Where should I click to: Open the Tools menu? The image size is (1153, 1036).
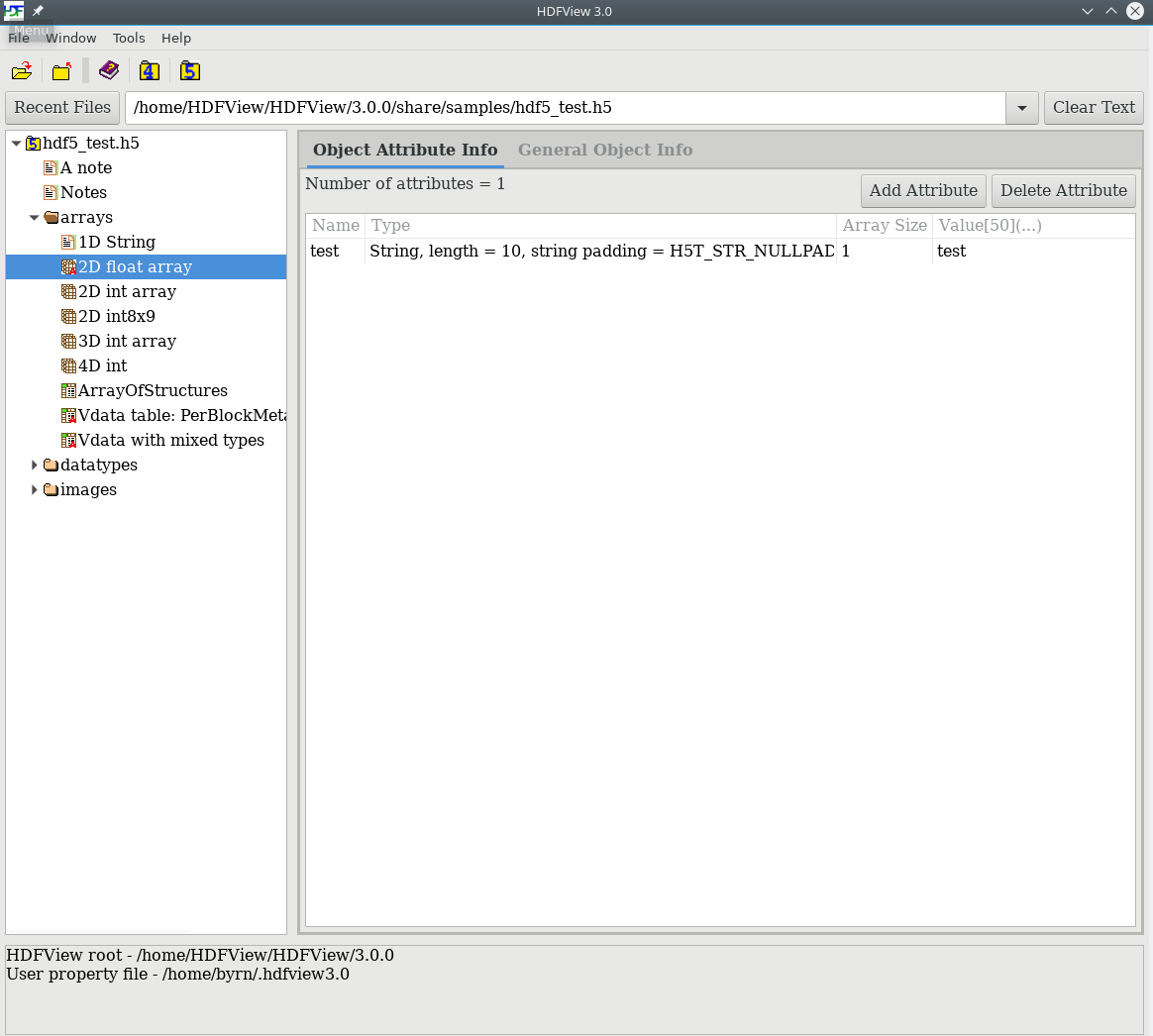click(x=129, y=39)
